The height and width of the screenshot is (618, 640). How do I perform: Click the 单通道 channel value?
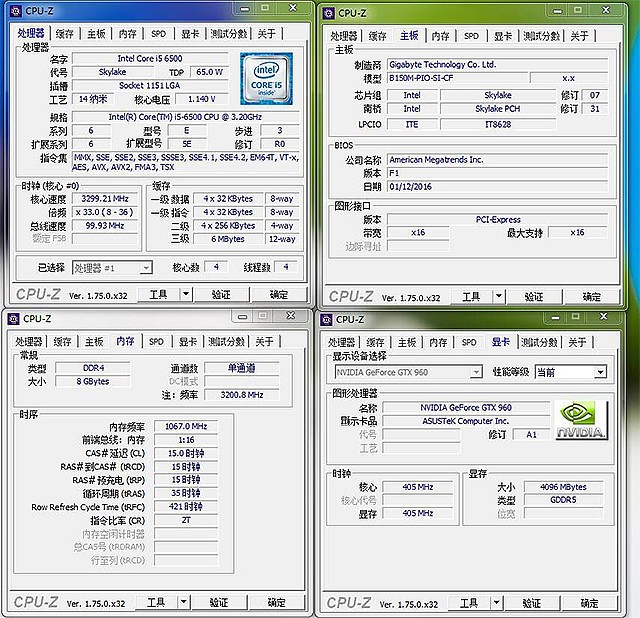pyautogui.click(x=242, y=368)
